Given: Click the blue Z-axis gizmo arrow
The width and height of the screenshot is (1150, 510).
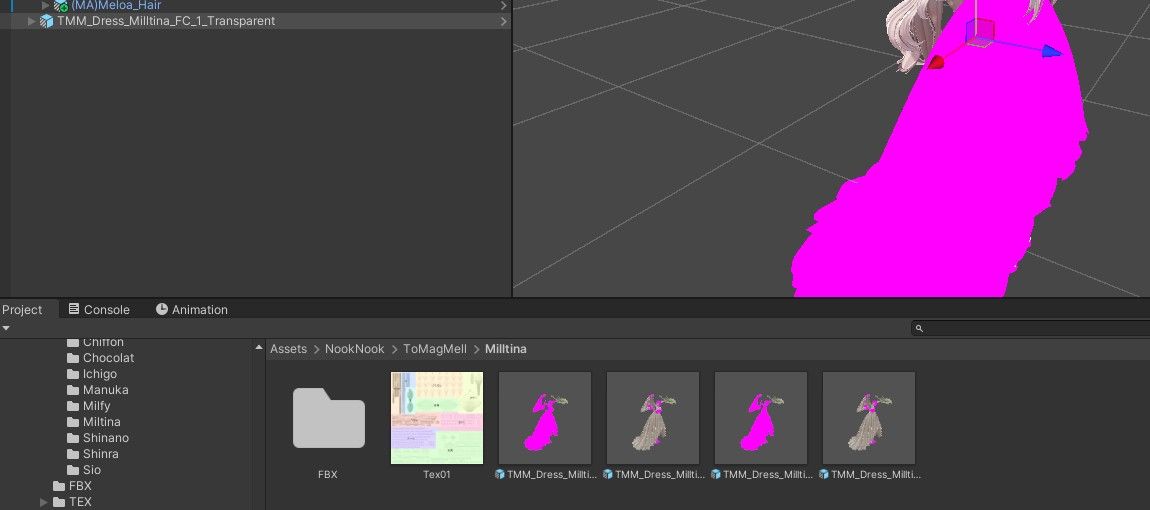Looking at the screenshot, I should point(1051,51).
